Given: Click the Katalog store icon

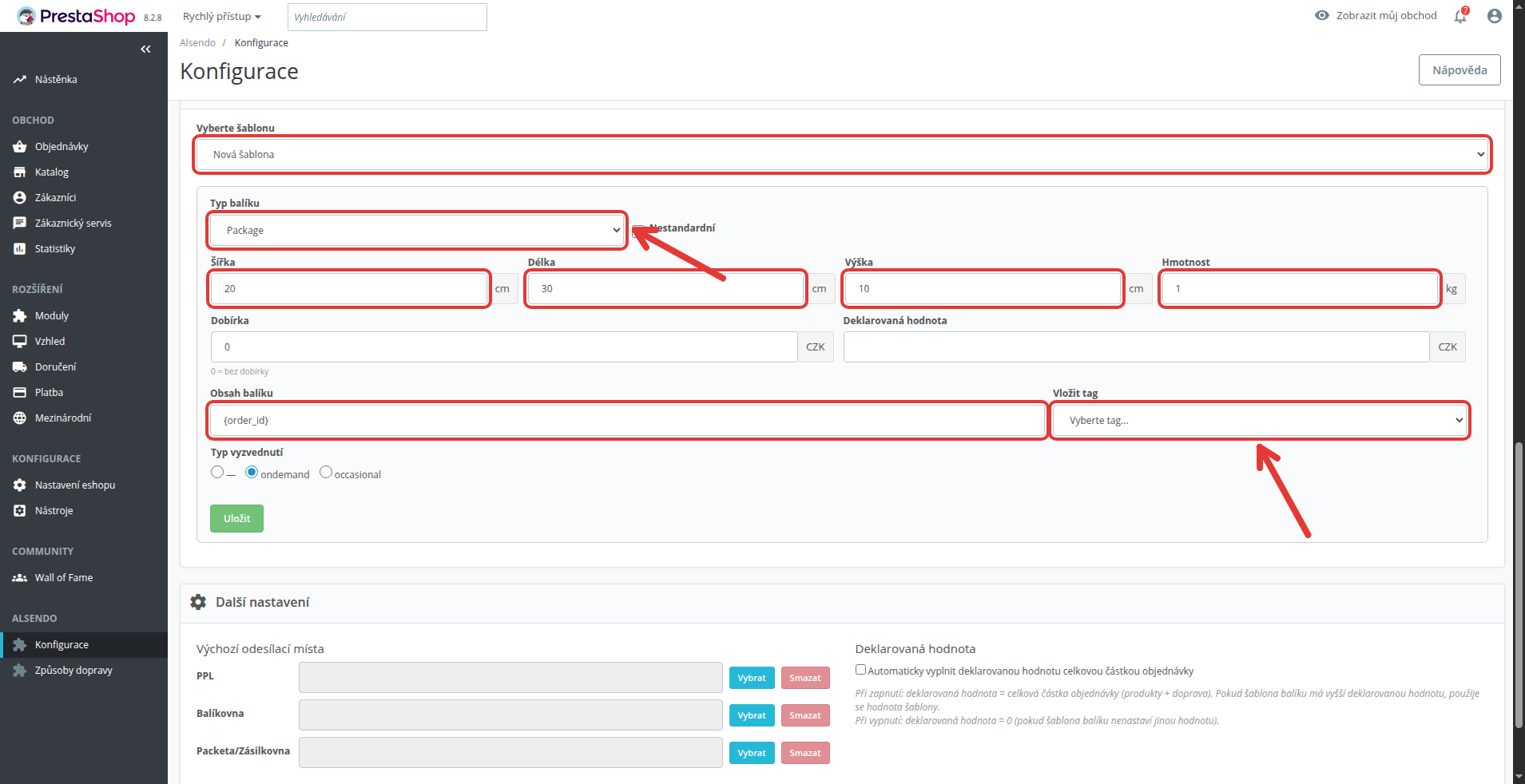Looking at the screenshot, I should [20, 172].
